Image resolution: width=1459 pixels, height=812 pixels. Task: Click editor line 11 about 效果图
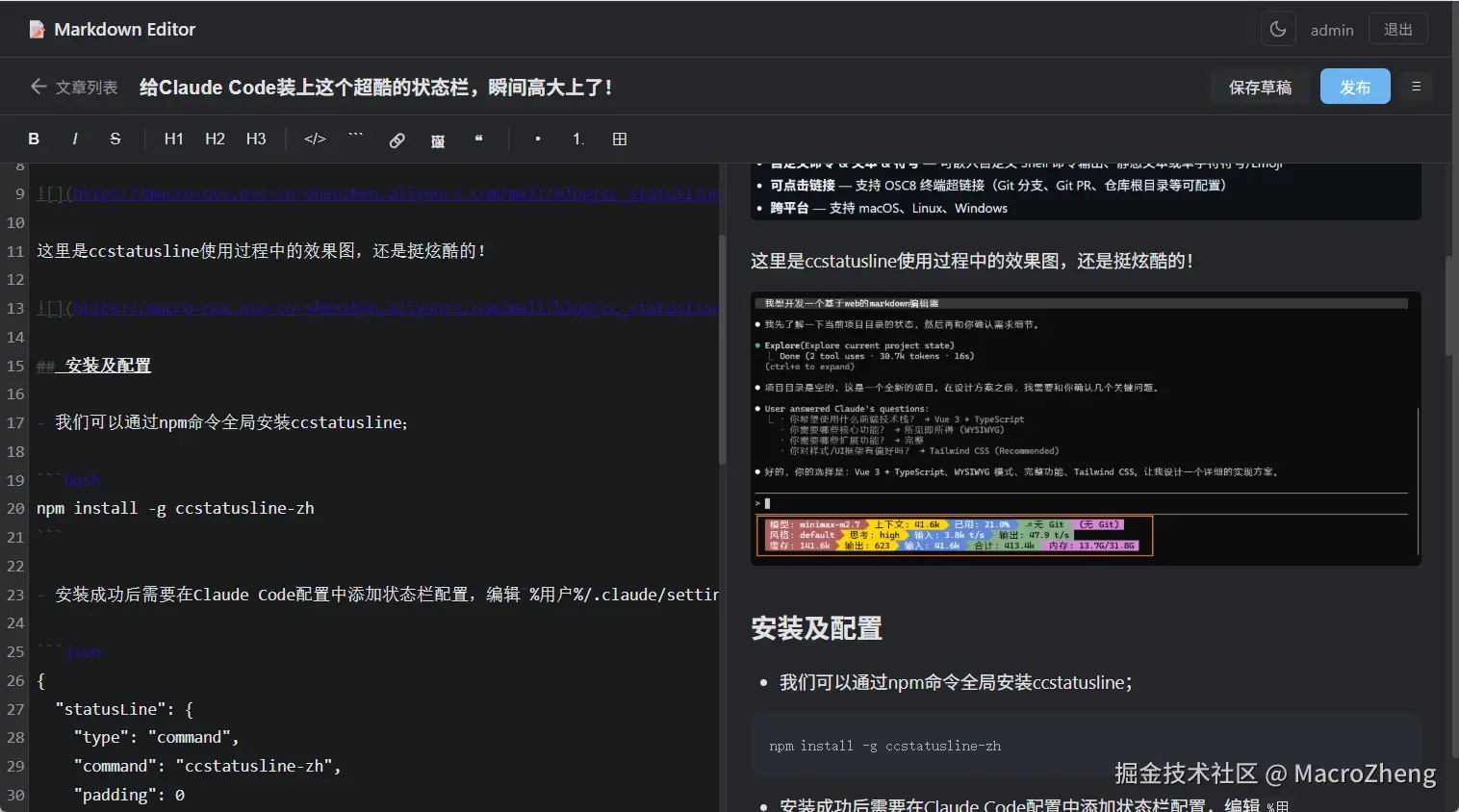click(263, 251)
